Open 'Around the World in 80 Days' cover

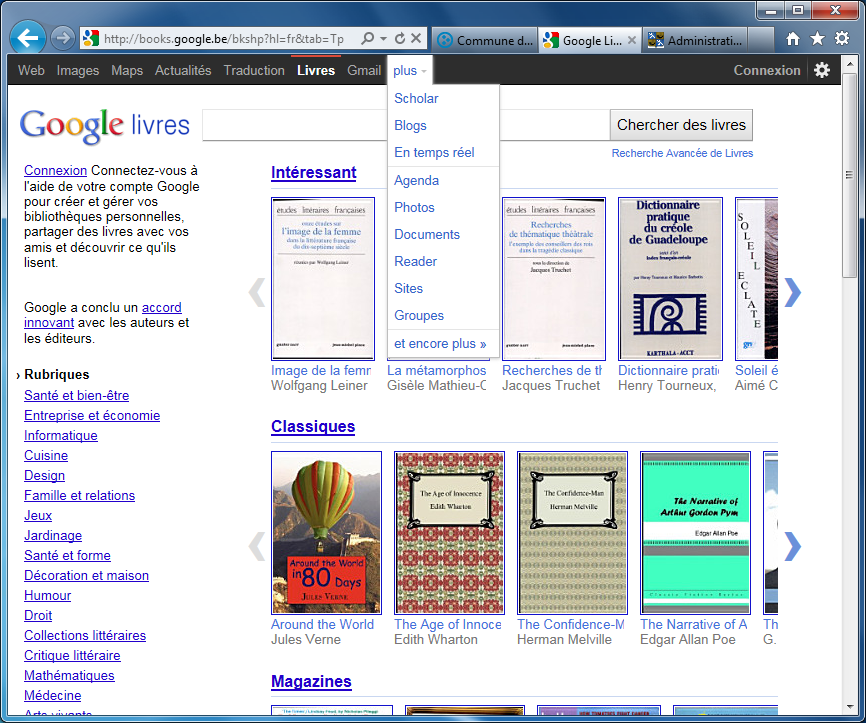[326, 532]
